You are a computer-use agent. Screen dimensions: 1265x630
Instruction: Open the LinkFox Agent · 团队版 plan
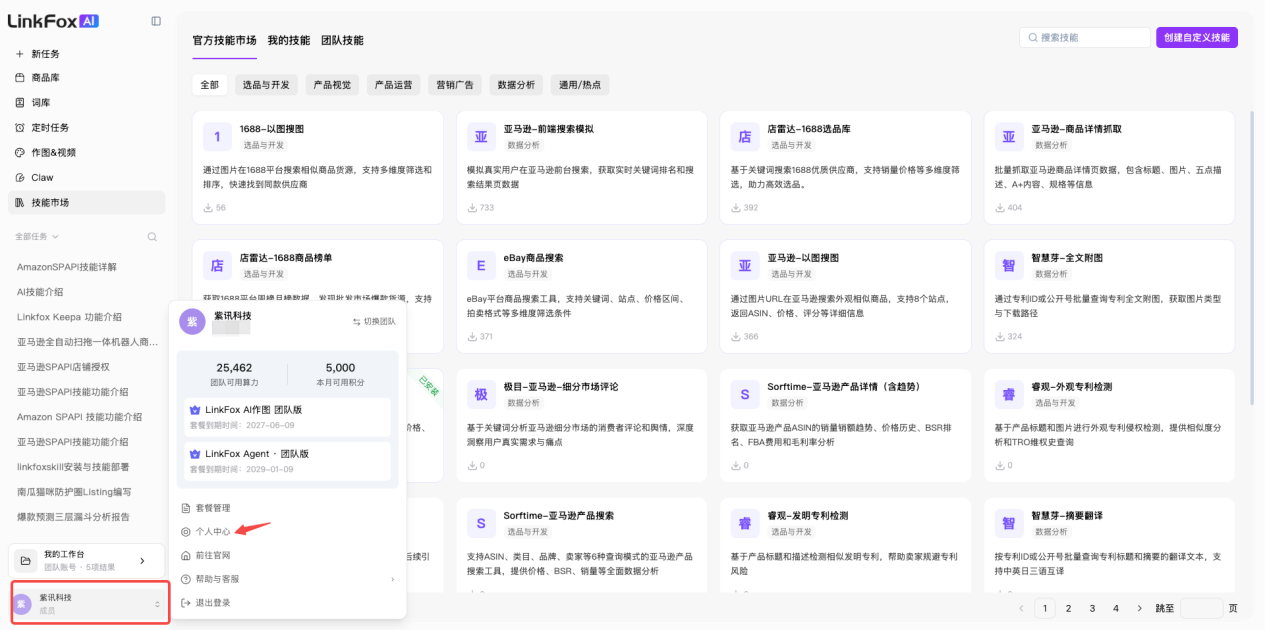click(x=288, y=460)
